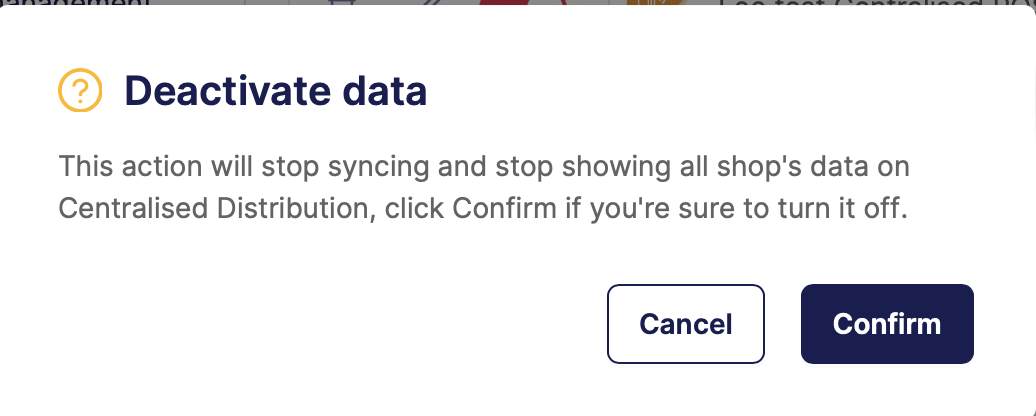Image resolution: width=1036 pixels, height=416 pixels.
Task: Click the first line of the dialog description
Action: click(x=483, y=165)
